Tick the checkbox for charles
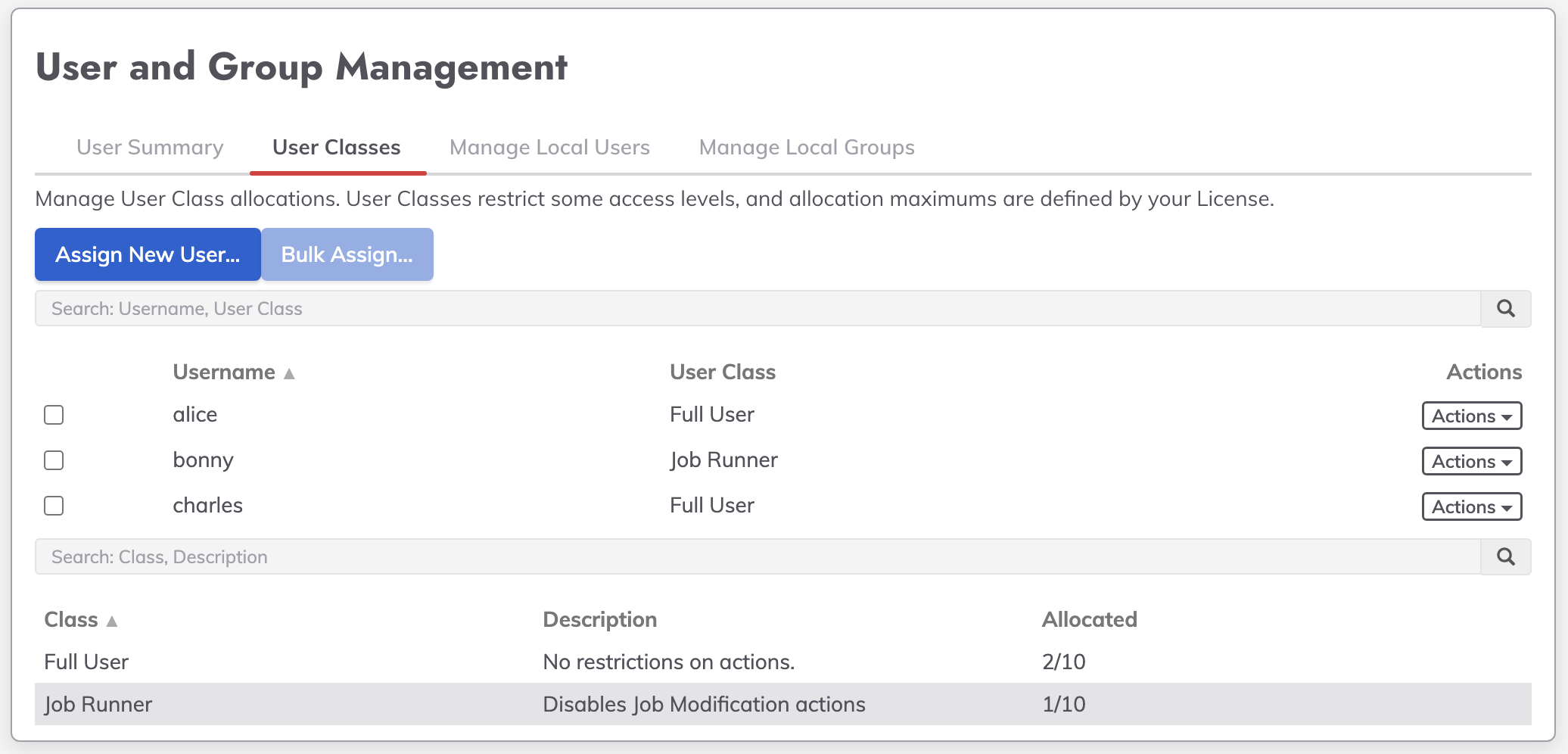1568x754 pixels. pos(54,506)
